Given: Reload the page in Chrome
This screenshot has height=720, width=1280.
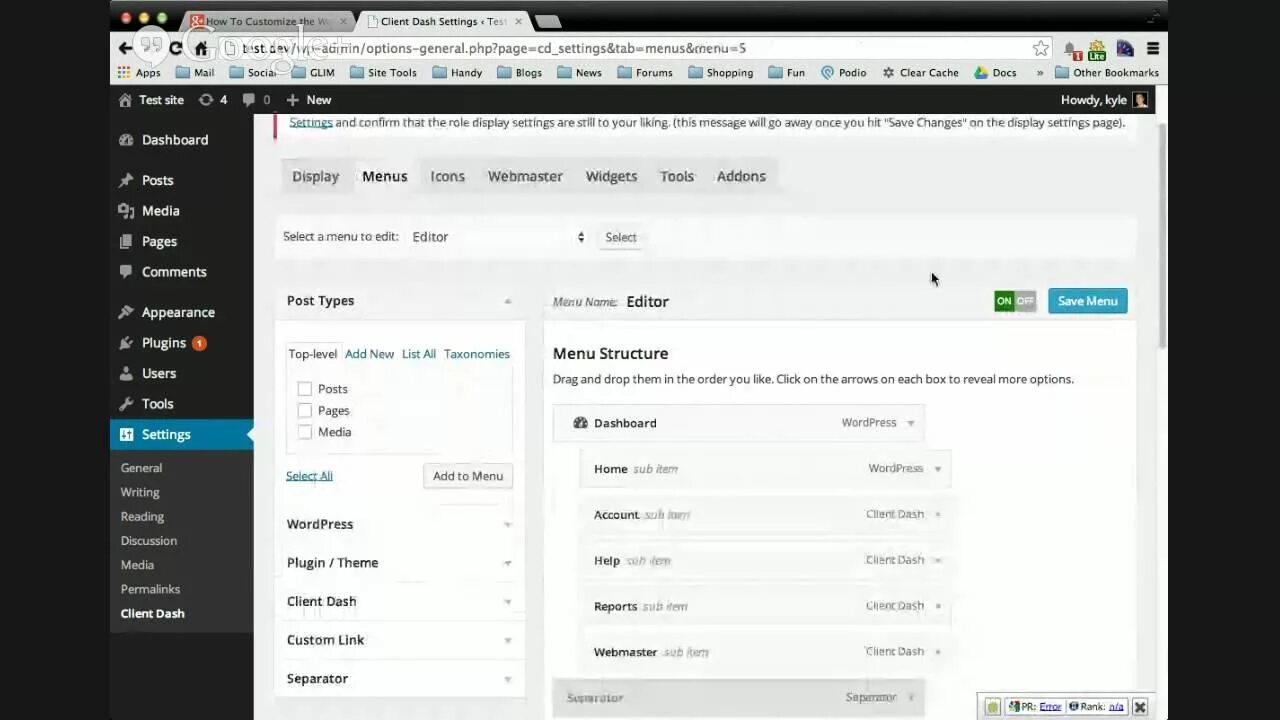Looking at the screenshot, I should [x=176, y=48].
